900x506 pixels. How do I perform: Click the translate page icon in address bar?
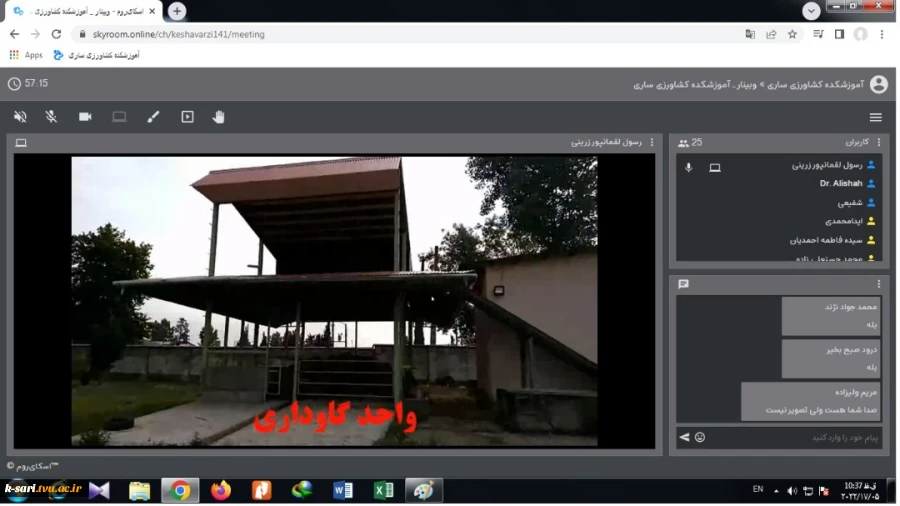tap(750, 34)
